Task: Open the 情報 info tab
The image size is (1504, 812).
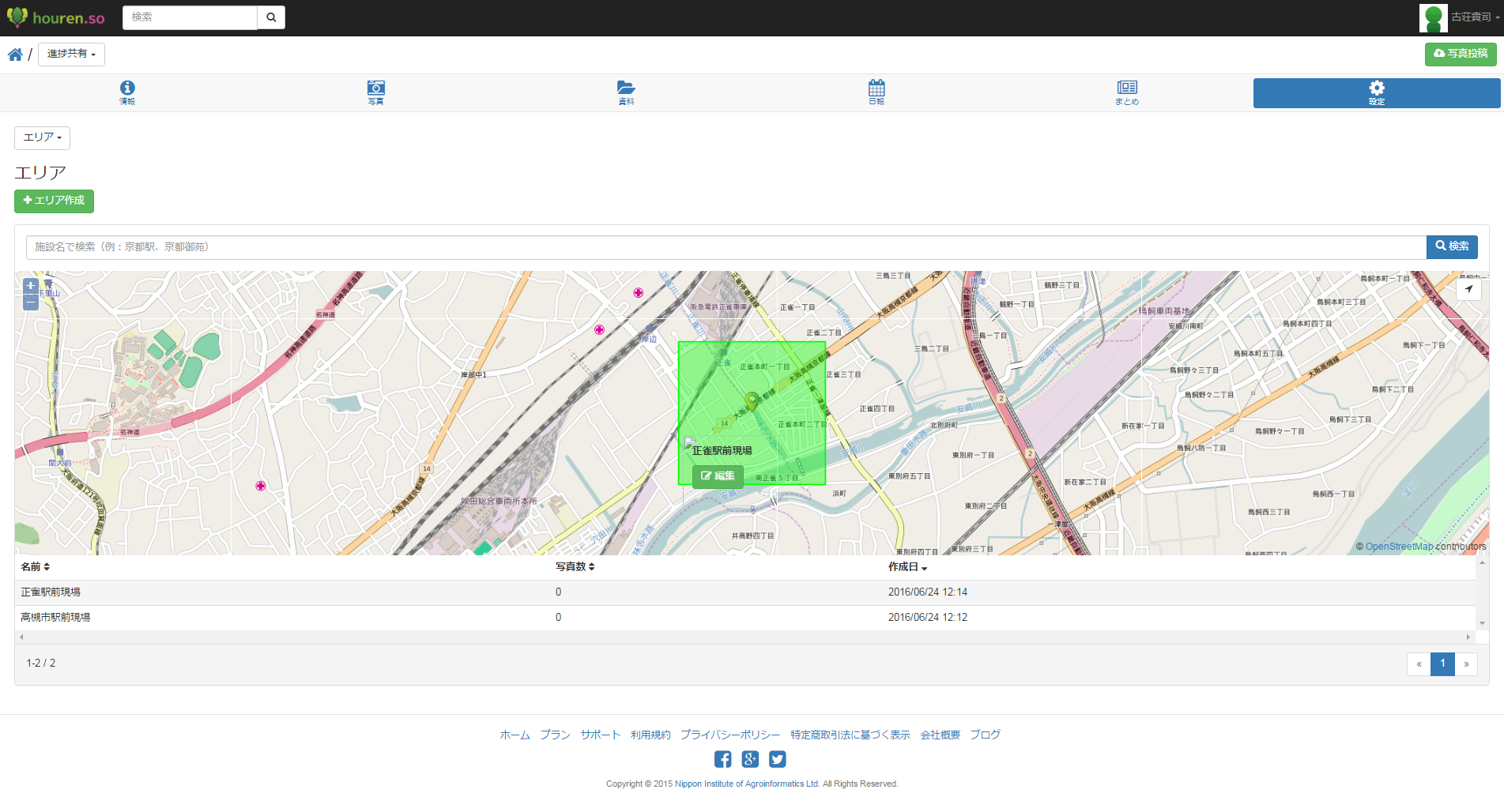Action: point(127,92)
